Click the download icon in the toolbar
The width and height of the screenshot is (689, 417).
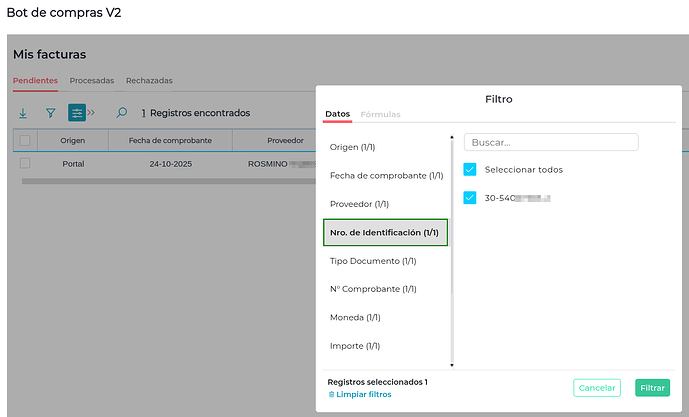click(23, 113)
